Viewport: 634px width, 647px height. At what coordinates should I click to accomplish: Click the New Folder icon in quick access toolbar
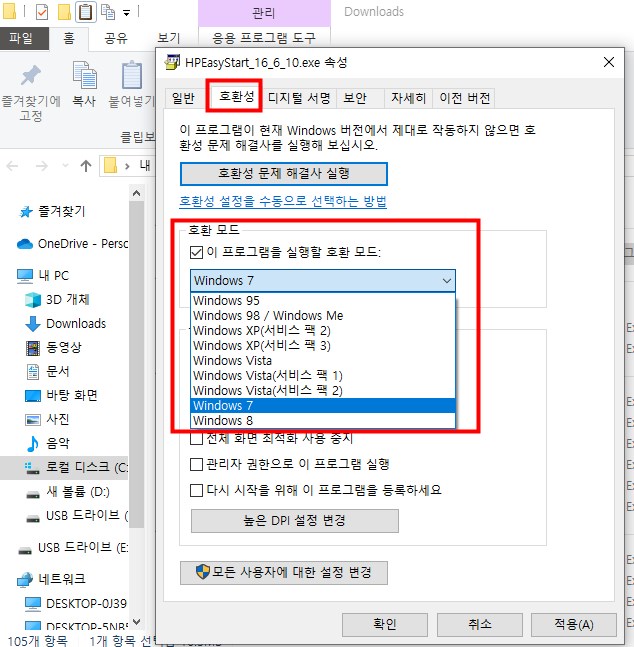coord(64,12)
